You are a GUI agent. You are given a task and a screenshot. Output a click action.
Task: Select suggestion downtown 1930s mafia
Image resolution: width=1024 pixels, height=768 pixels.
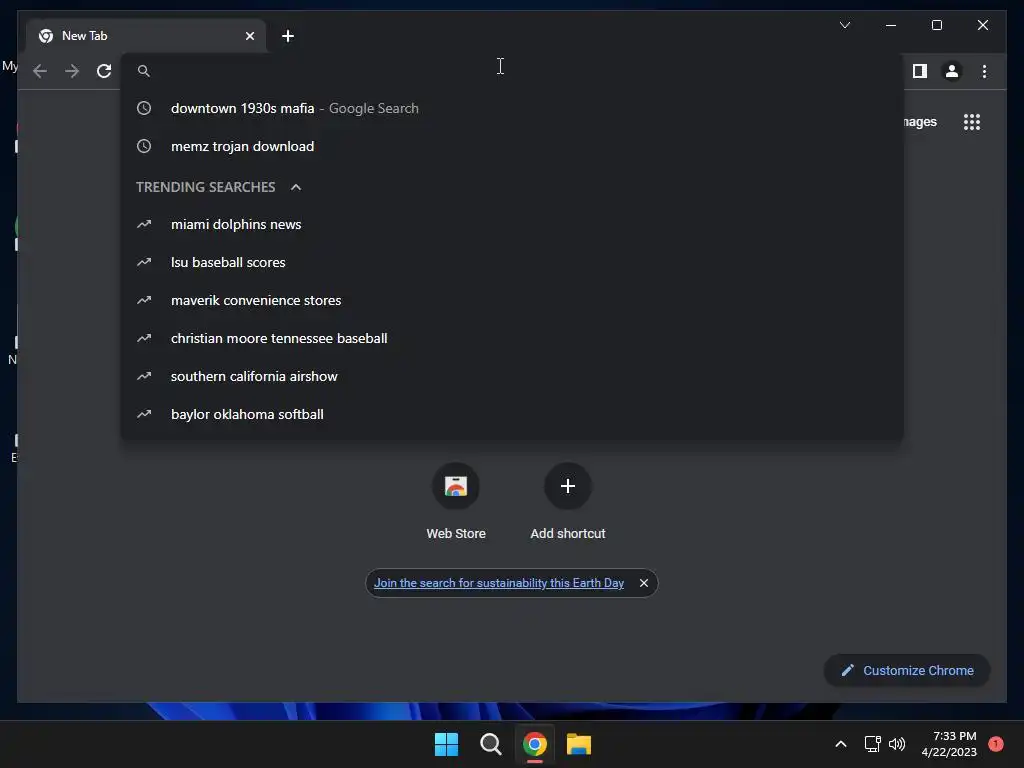point(513,108)
